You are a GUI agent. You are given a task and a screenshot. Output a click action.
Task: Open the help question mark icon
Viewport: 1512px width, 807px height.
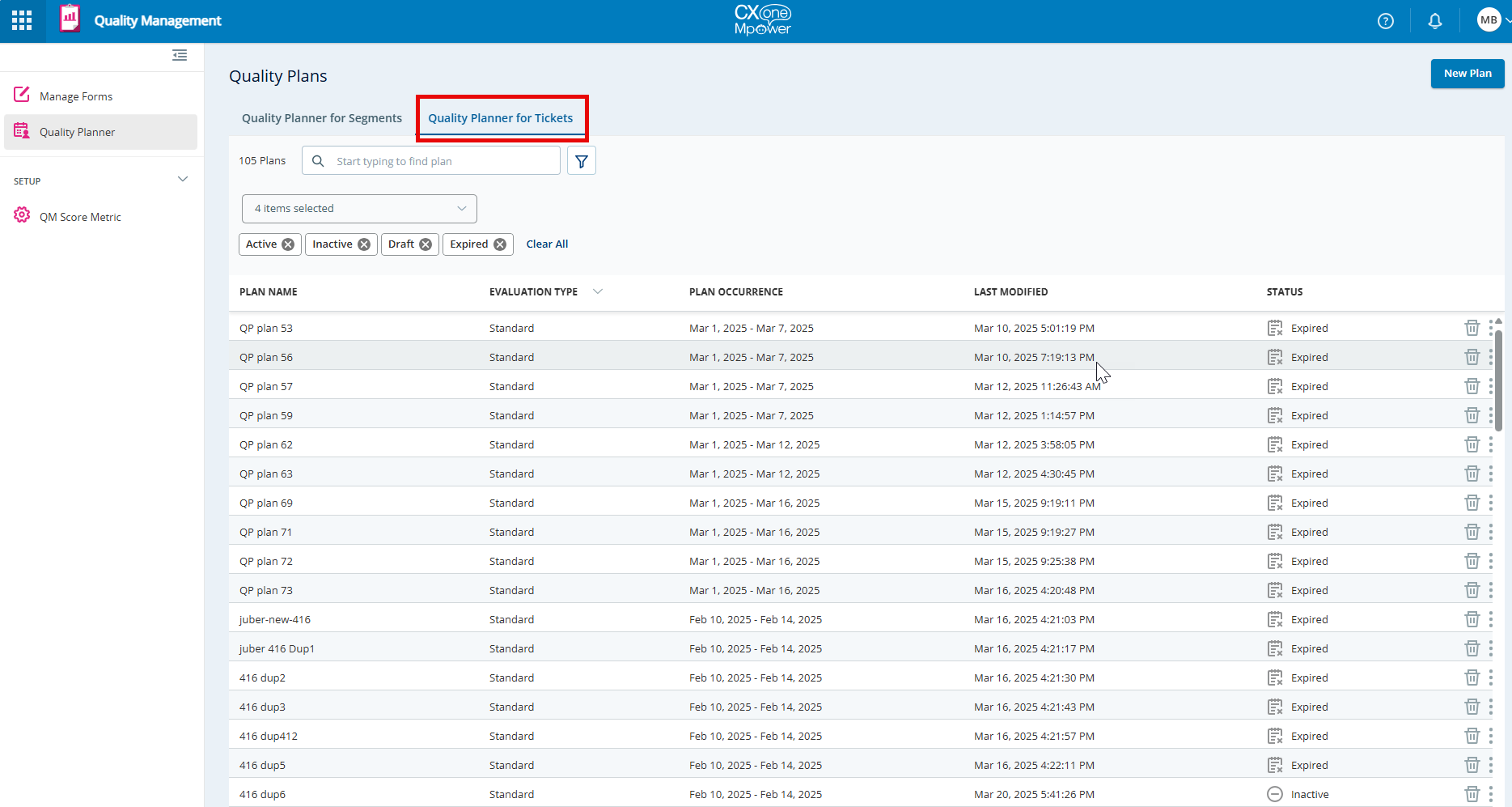click(1385, 21)
